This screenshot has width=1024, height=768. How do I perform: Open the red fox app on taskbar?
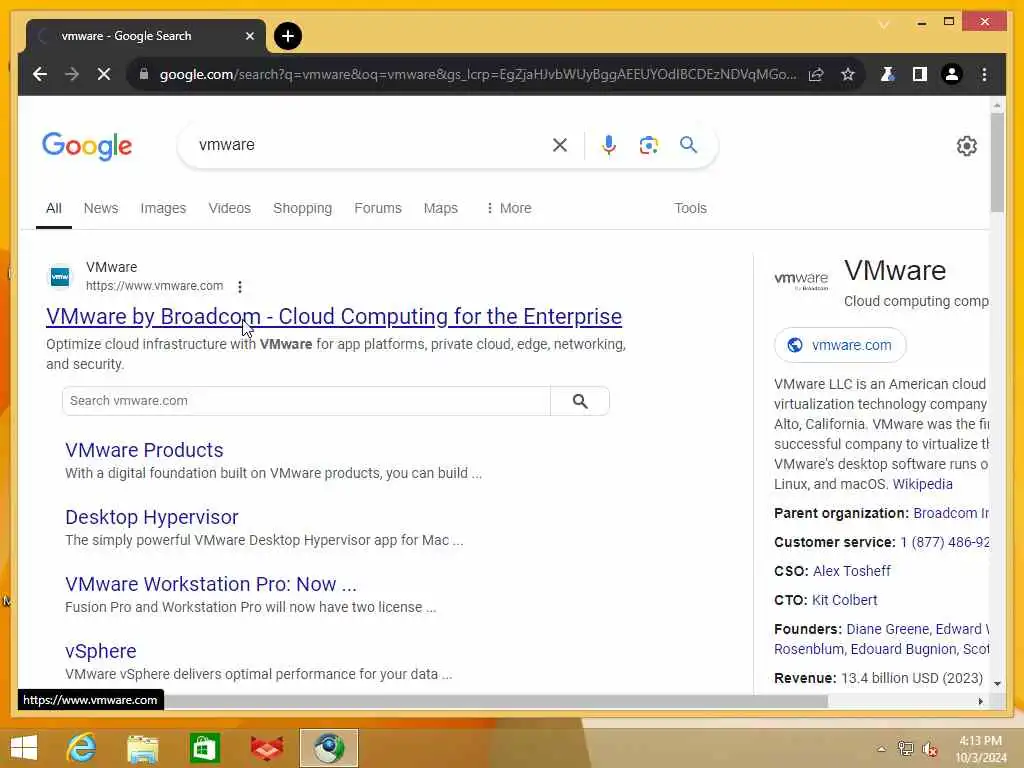pyautogui.click(x=266, y=748)
